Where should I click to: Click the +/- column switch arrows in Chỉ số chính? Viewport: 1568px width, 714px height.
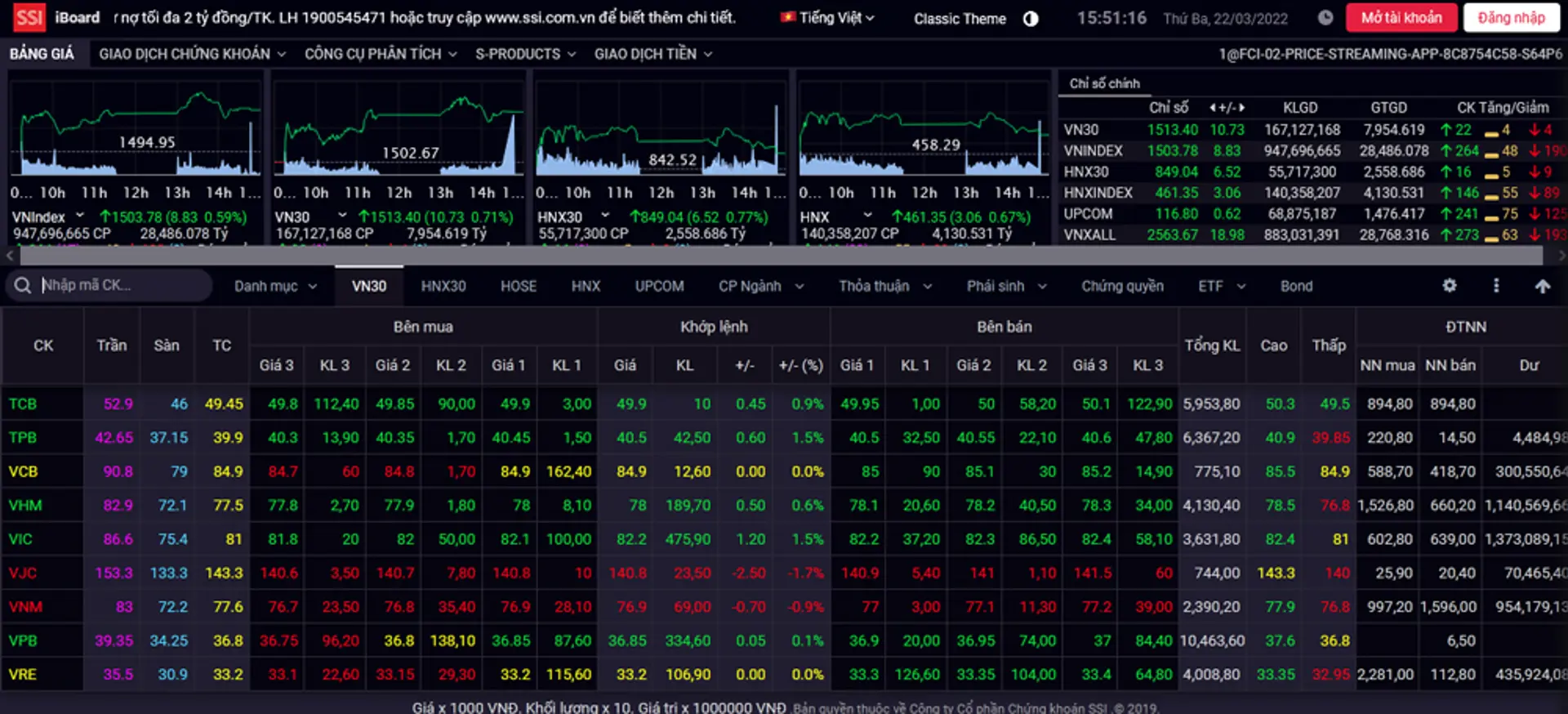point(1226,108)
